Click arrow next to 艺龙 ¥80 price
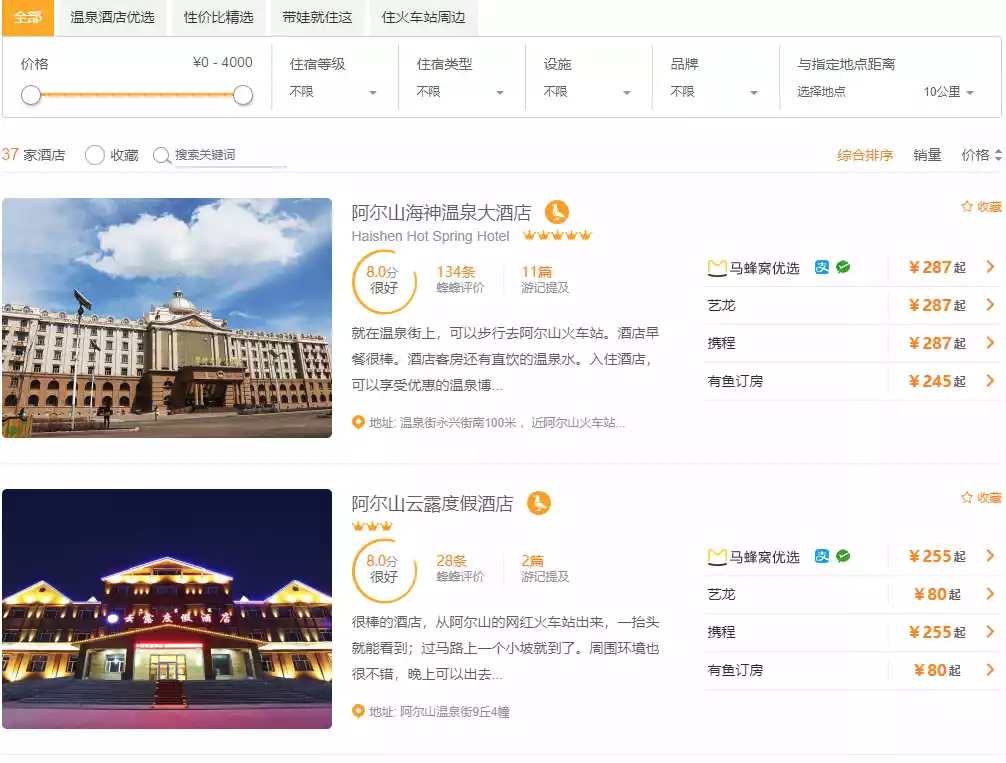1006x763 pixels. pyautogui.click(x=990, y=594)
